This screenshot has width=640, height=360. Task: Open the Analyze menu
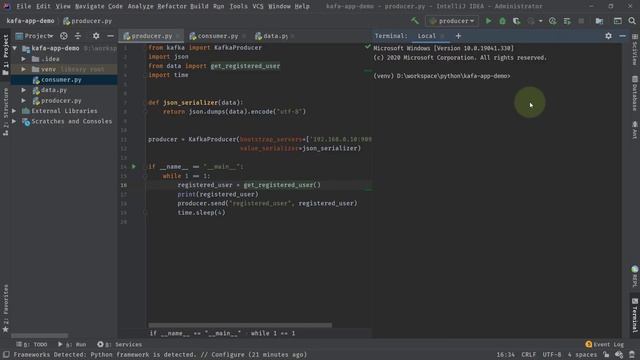click(140, 6)
